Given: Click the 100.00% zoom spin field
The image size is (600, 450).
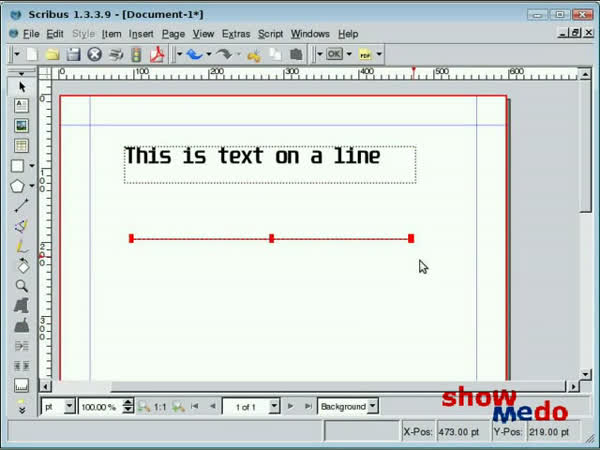Looking at the screenshot, I should tap(98, 407).
